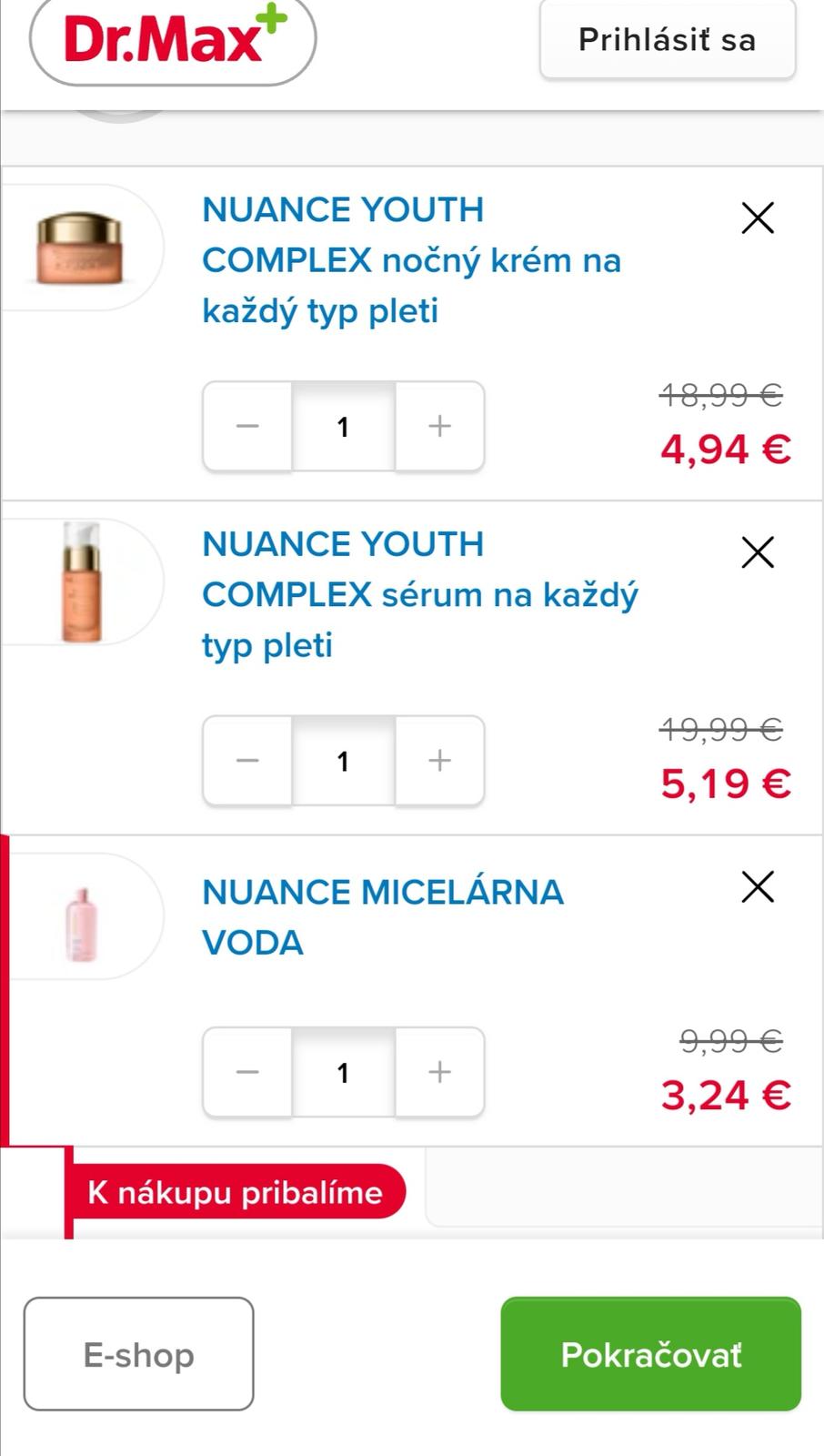Open the NUANCE YOUTH COMPLEX nočný krém product link

coord(410,260)
